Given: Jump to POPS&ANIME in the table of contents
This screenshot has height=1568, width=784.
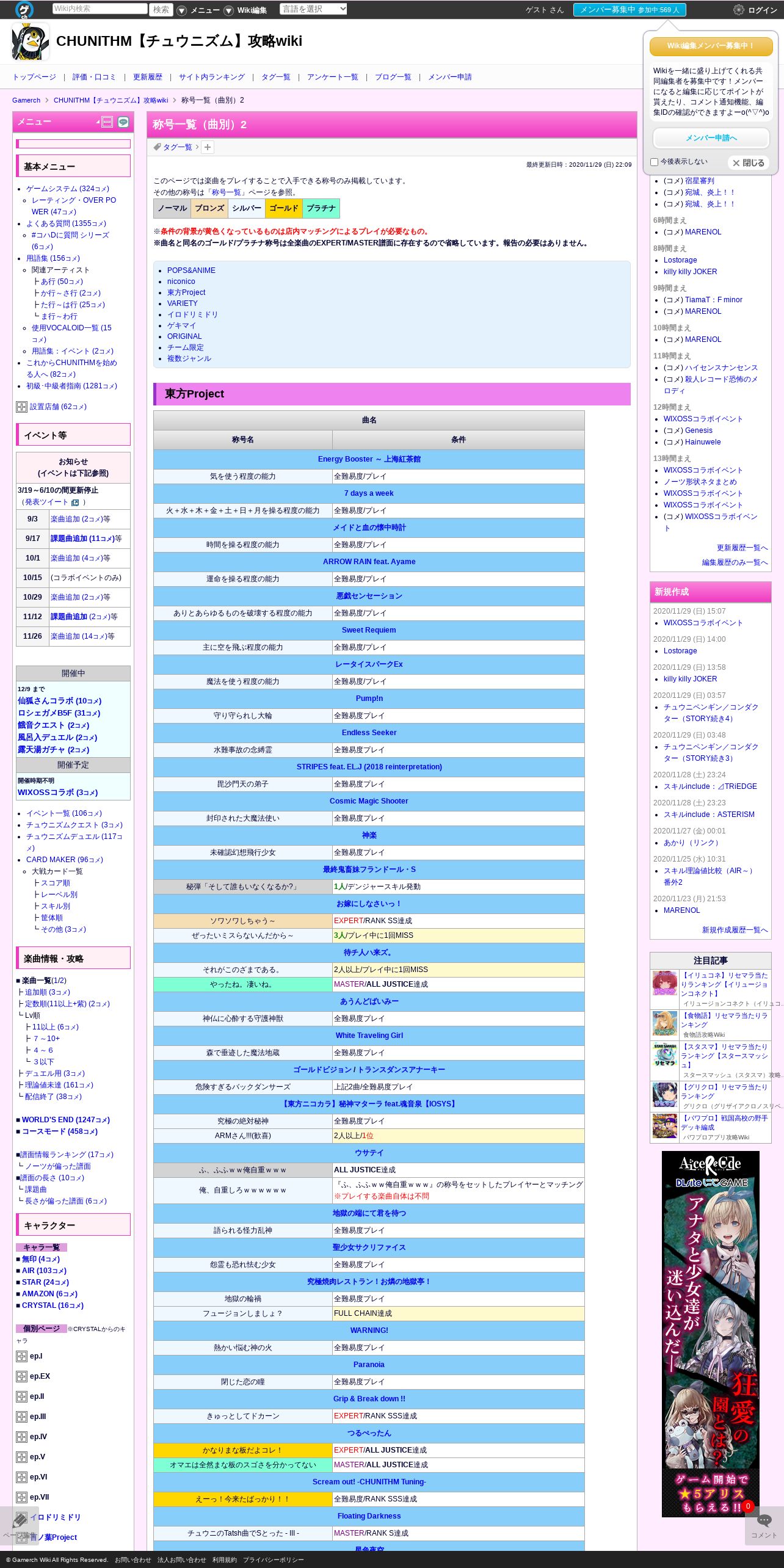Looking at the screenshot, I should (x=191, y=270).
